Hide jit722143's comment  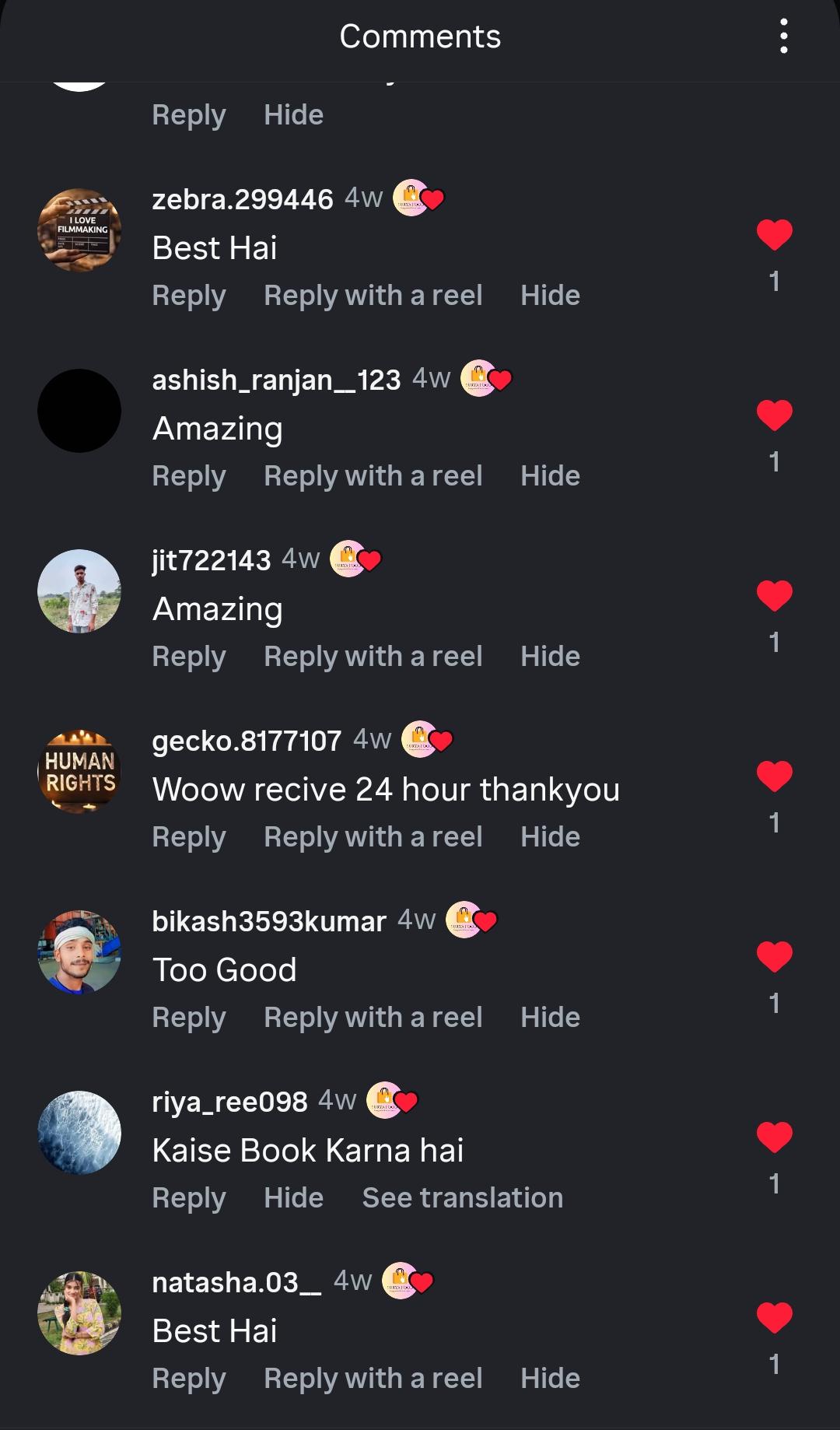(x=550, y=657)
